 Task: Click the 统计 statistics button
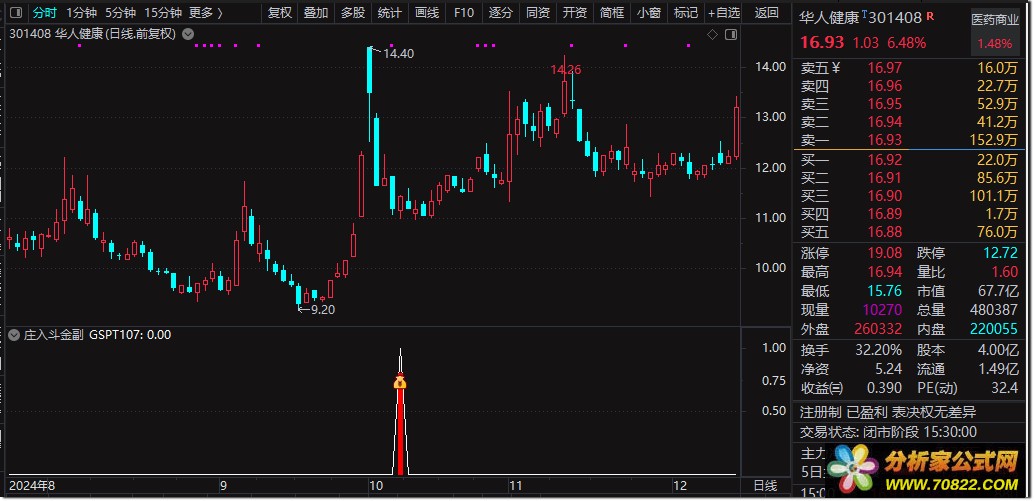(x=389, y=13)
